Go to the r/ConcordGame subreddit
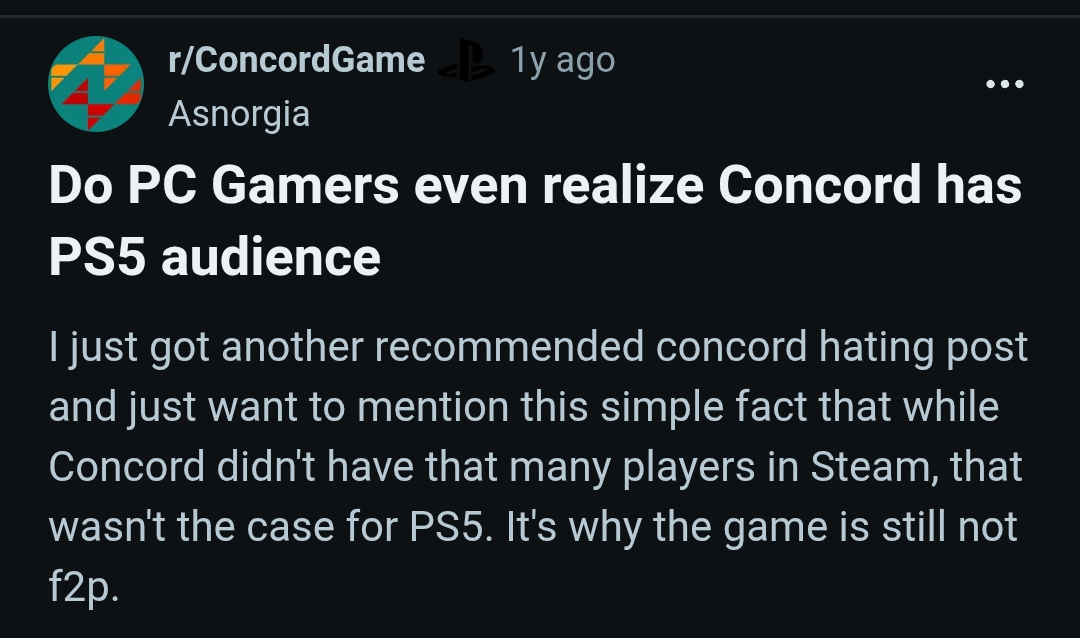1080x638 pixels. tap(297, 61)
